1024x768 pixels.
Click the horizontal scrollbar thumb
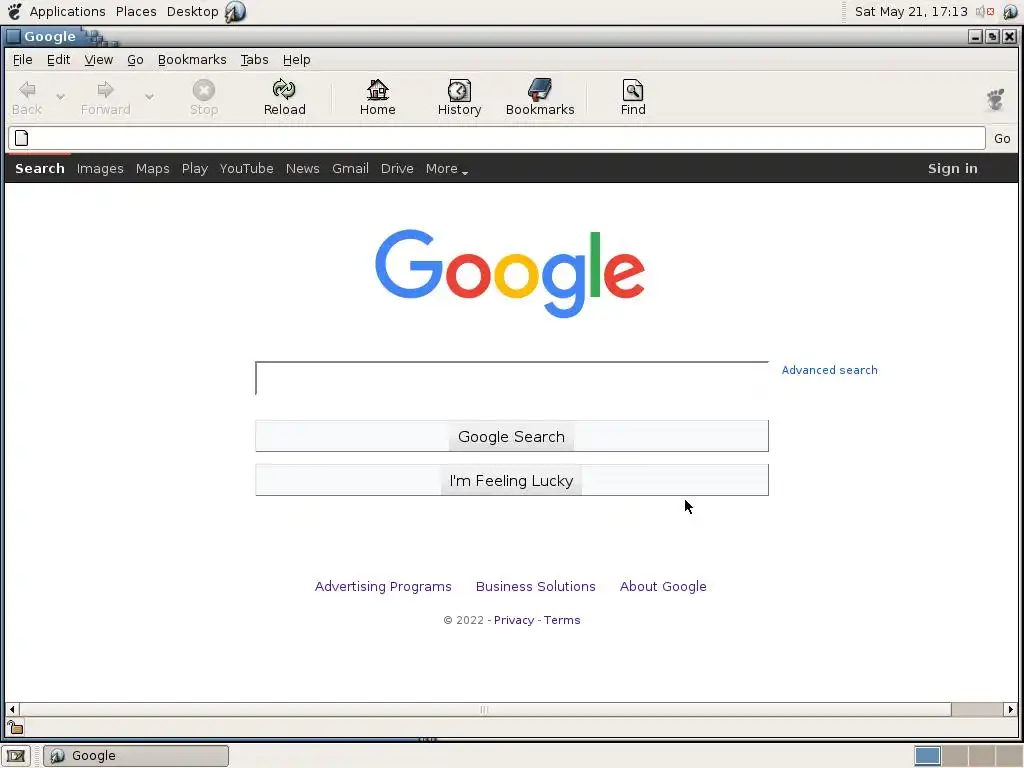tap(485, 709)
